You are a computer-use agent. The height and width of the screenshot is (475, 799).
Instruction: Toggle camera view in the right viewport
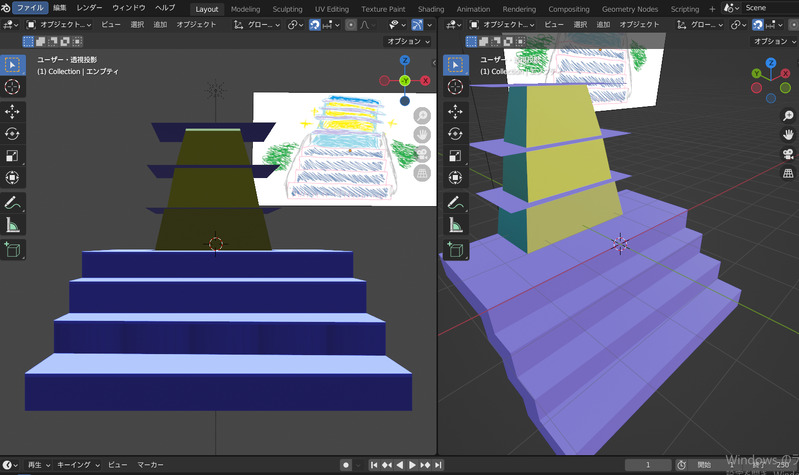[x=788, y=154]
